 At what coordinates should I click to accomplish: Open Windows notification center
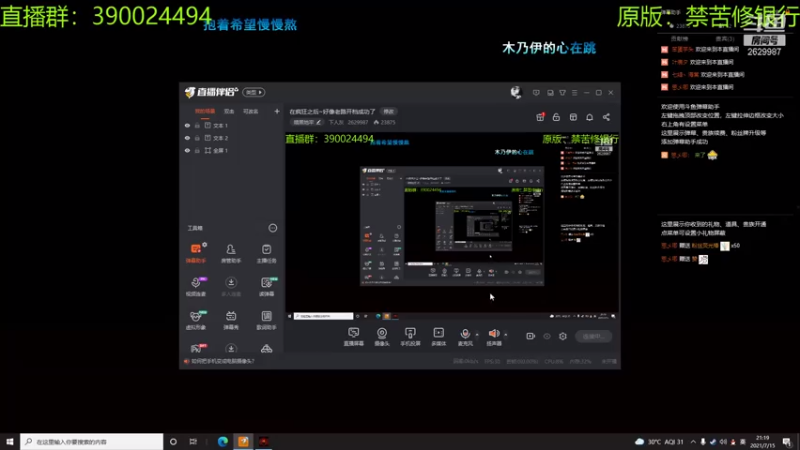tap(787, 442)
